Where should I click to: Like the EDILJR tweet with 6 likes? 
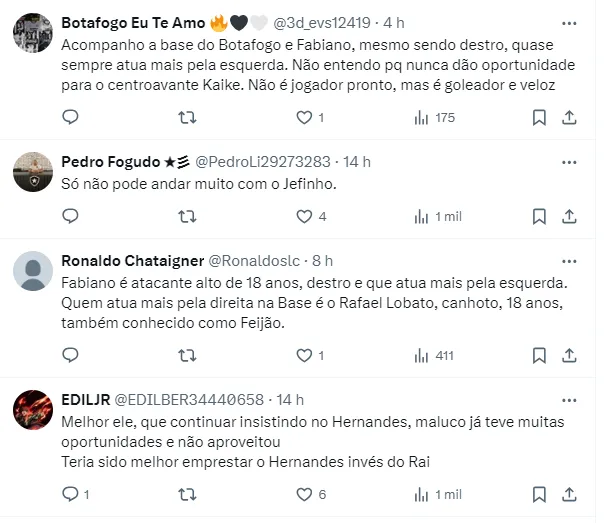(x=305, y=493)
